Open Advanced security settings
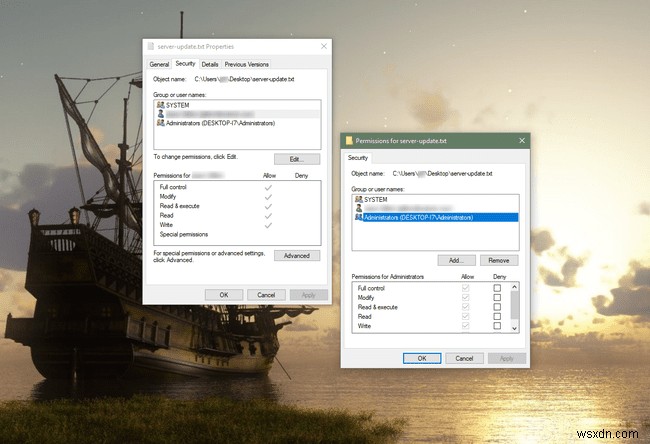 tap(297, 256)
